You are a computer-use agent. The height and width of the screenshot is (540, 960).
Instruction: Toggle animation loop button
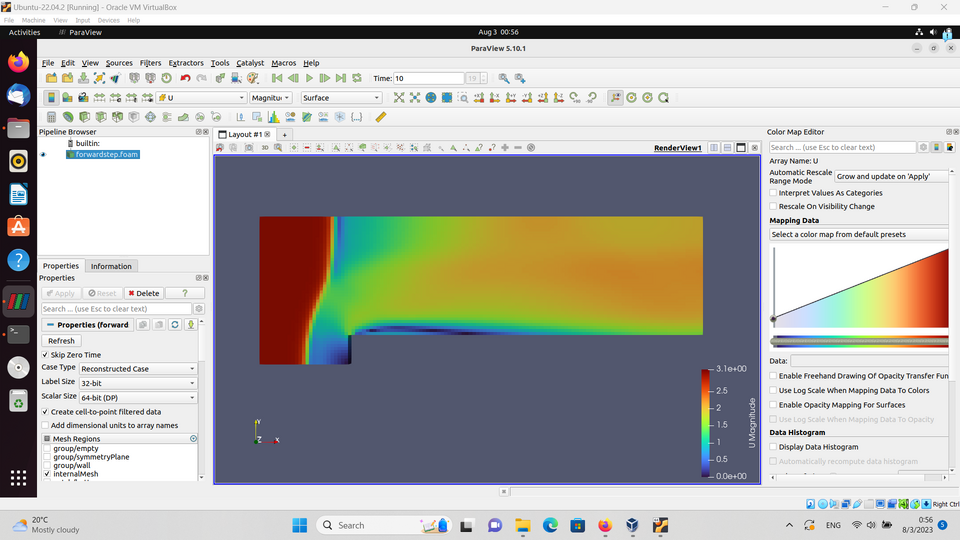click(357, 78)
